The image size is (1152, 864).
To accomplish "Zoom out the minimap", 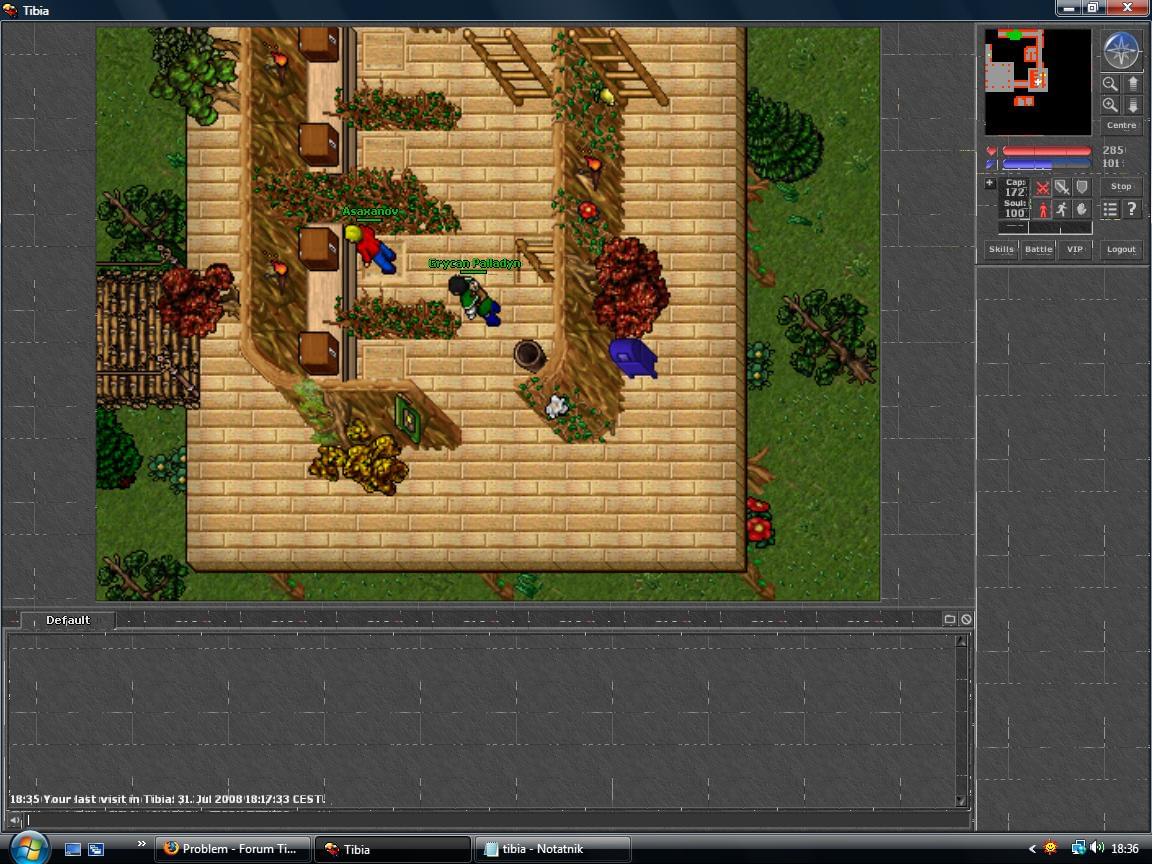I will 1110,84.
